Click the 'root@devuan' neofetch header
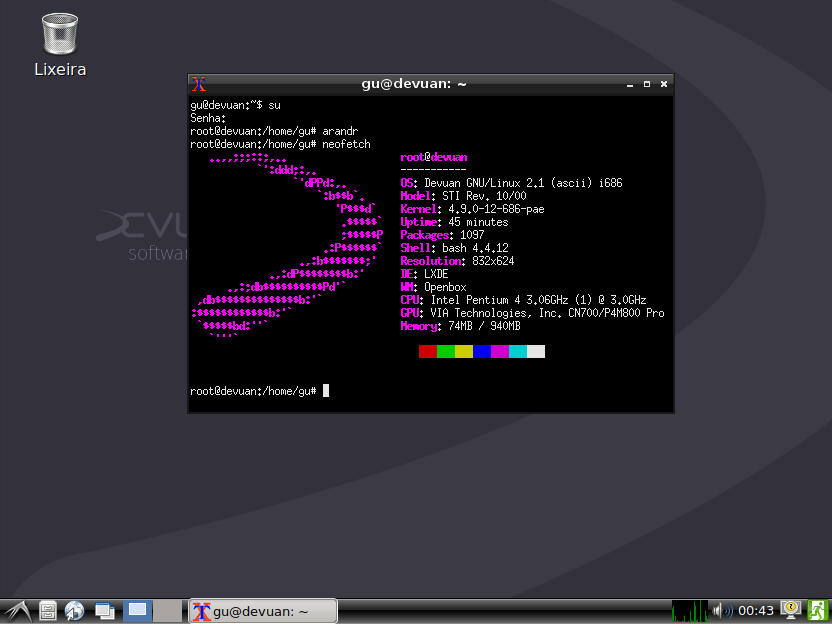The width and height of the screenshot is (832, 624). 434,157
